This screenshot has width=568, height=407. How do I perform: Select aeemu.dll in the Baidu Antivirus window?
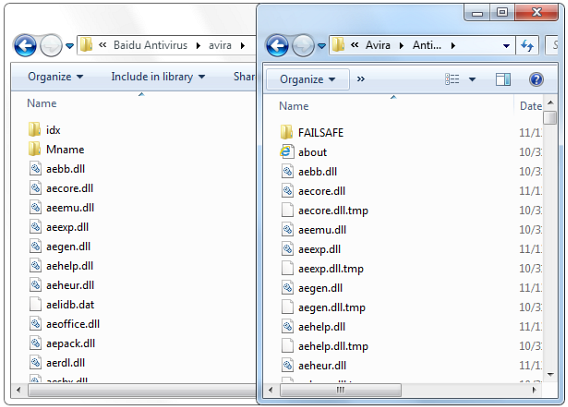click(x=61, y=208)
